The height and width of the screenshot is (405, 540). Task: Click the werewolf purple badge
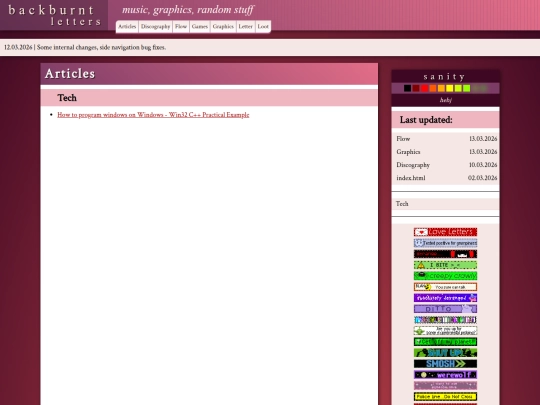(x=445, y=375)
